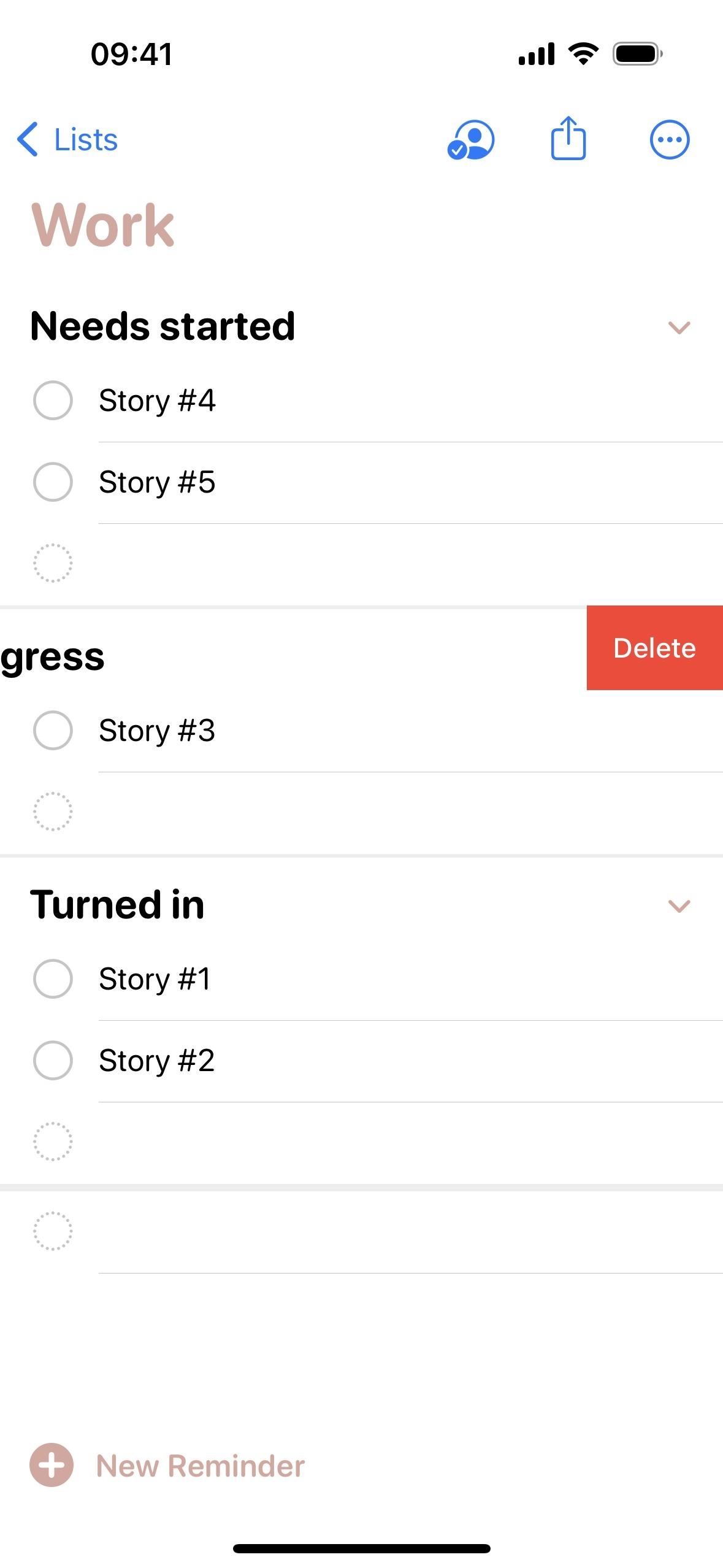Tap the battery status icon
Screen dimensions: 723x1568
coord(637,54)
